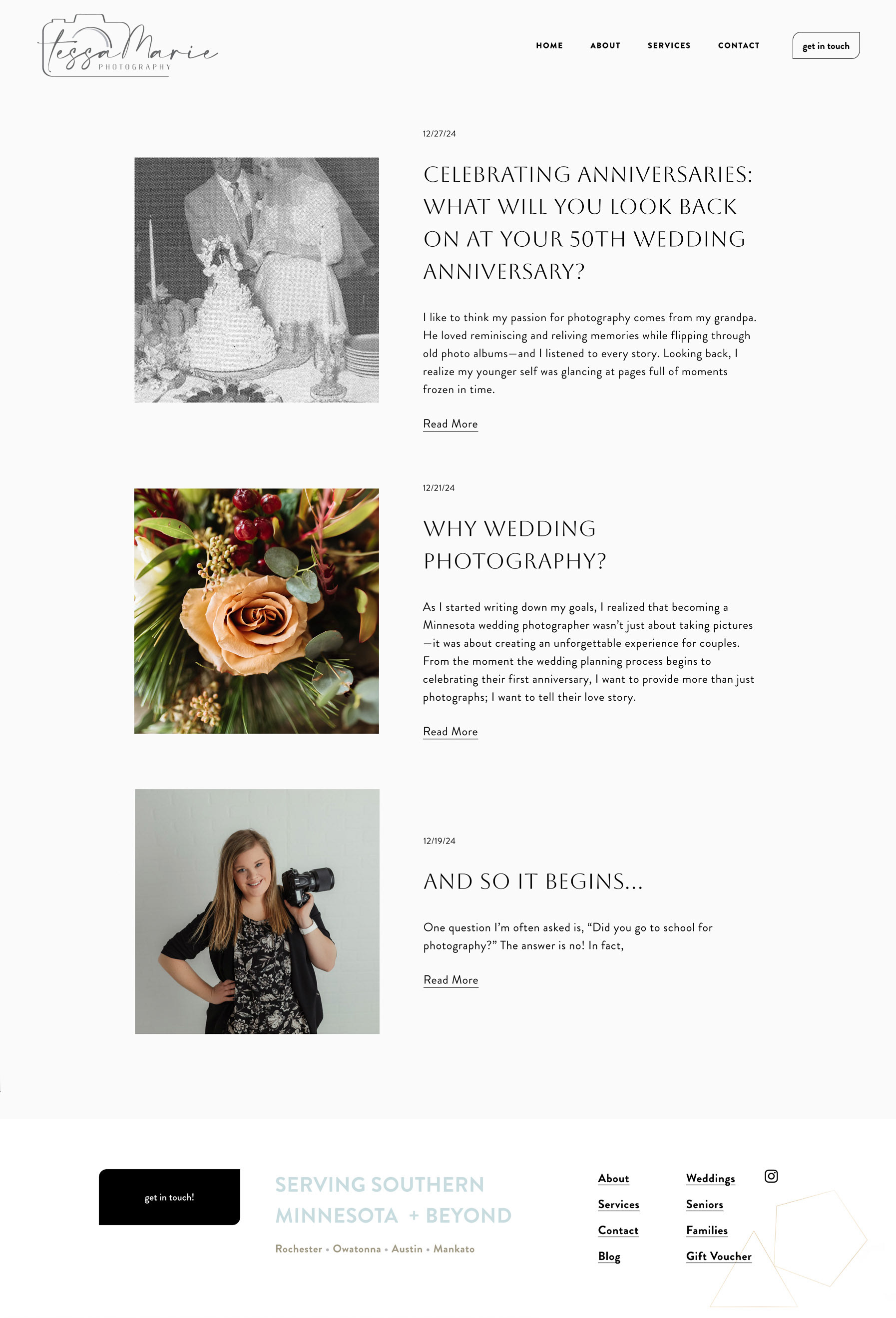
Task: Open the 'Celebrating Anniversaries' post title
Action: point(588,223)
